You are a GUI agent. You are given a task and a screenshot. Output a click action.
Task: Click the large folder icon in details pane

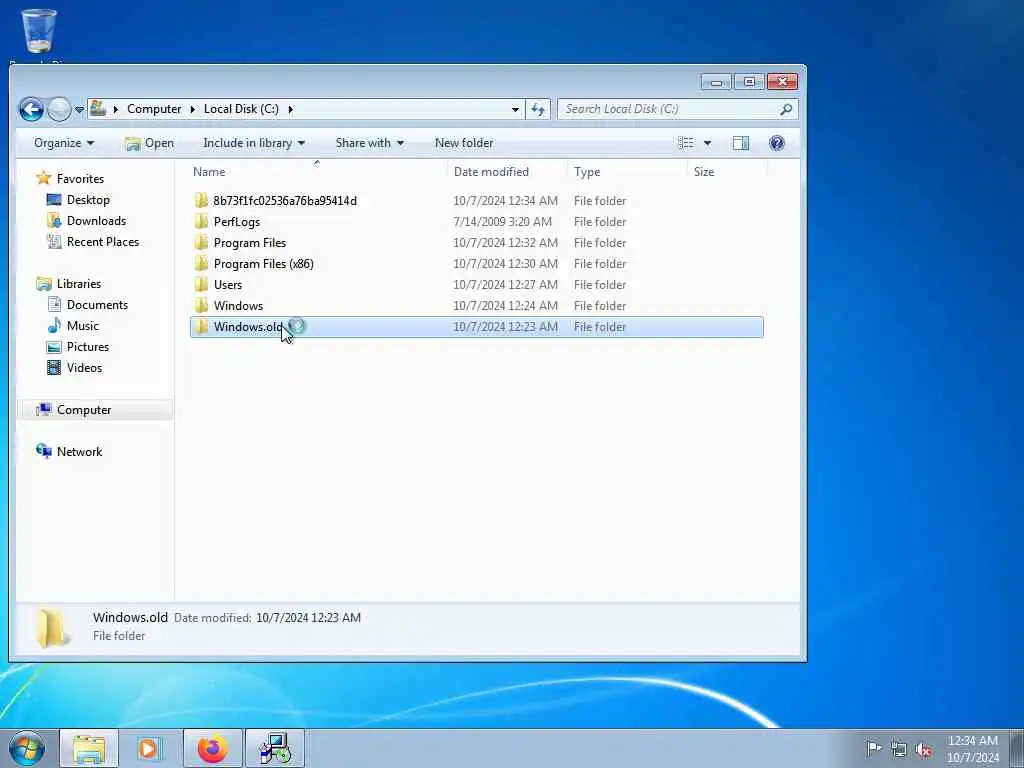[x=52, y=628]
